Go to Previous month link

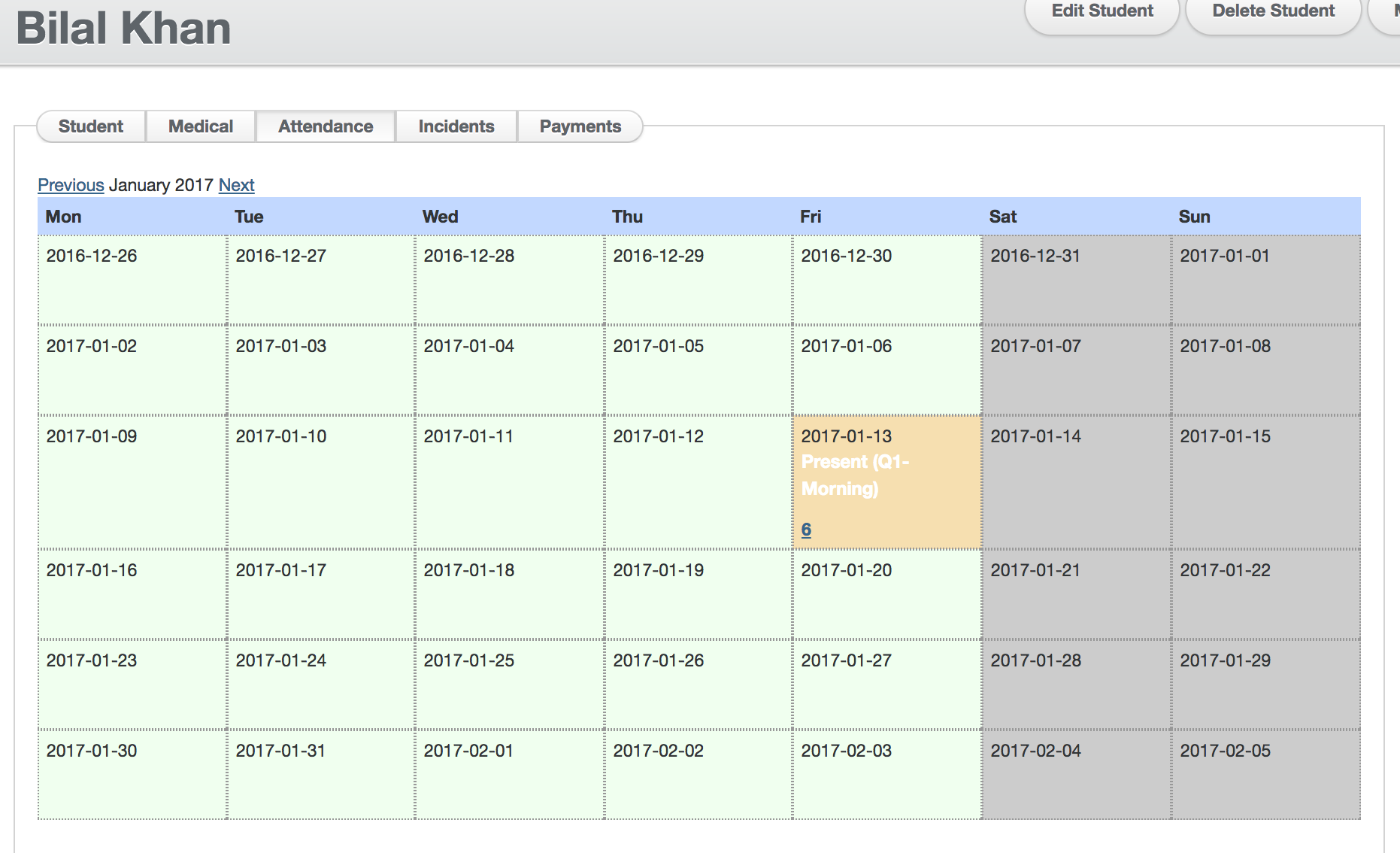[x=71, y=185]
